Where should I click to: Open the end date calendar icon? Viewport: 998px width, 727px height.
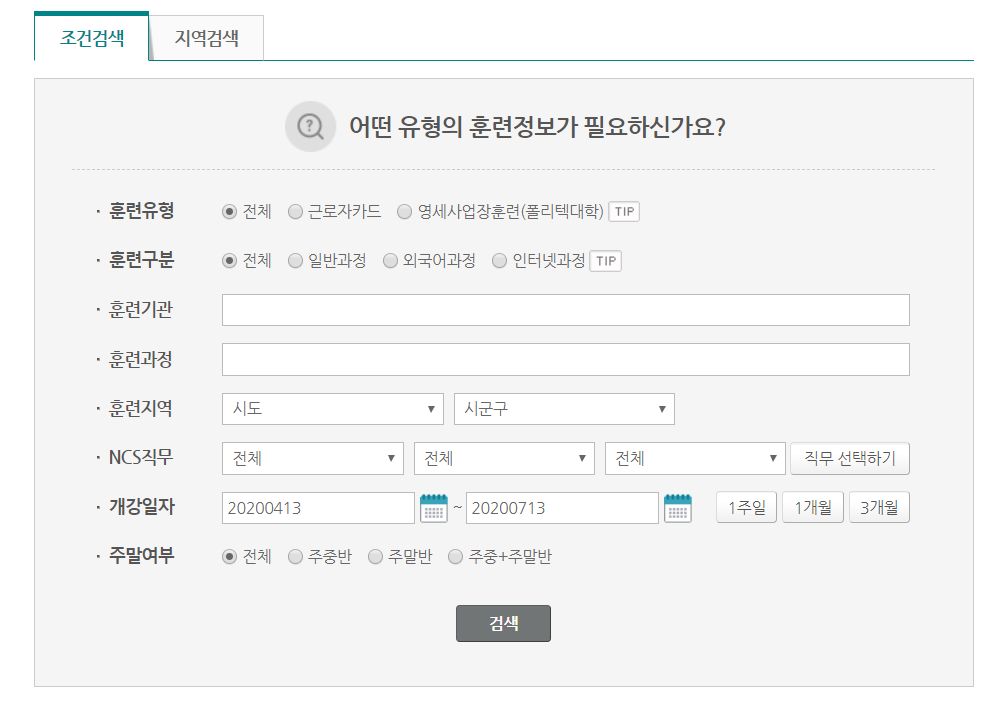pos(678,508)
